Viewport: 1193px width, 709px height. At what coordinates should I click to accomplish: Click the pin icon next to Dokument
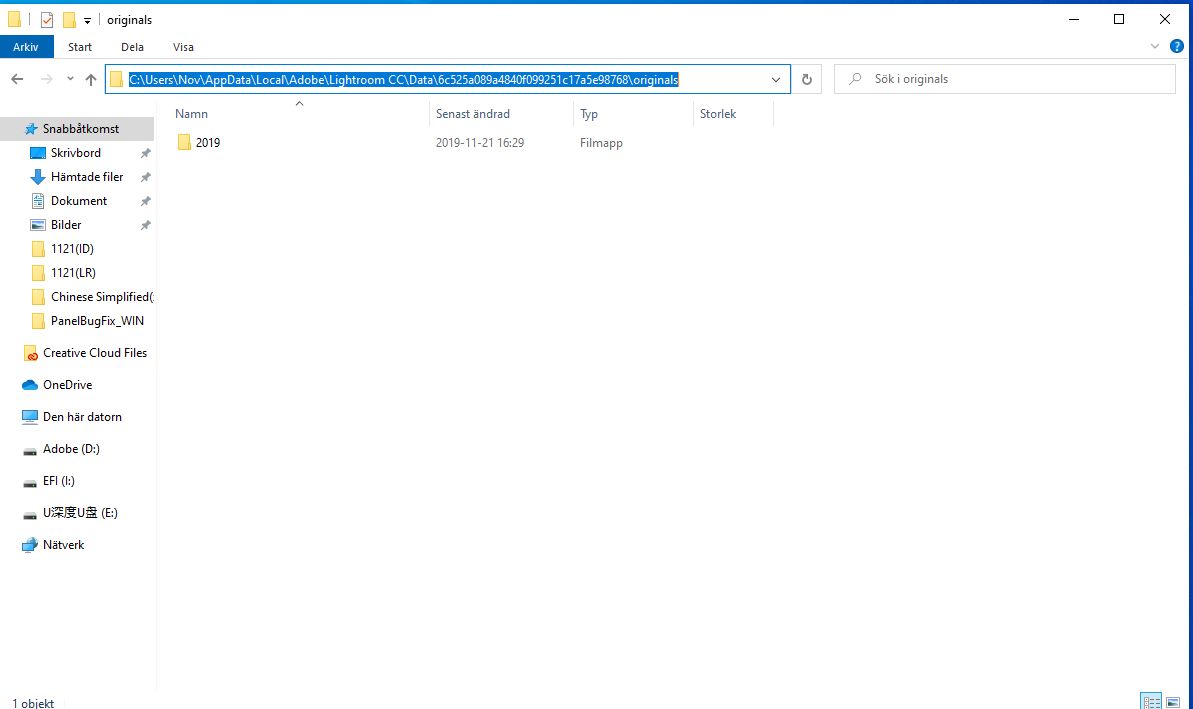pos(145,202)
